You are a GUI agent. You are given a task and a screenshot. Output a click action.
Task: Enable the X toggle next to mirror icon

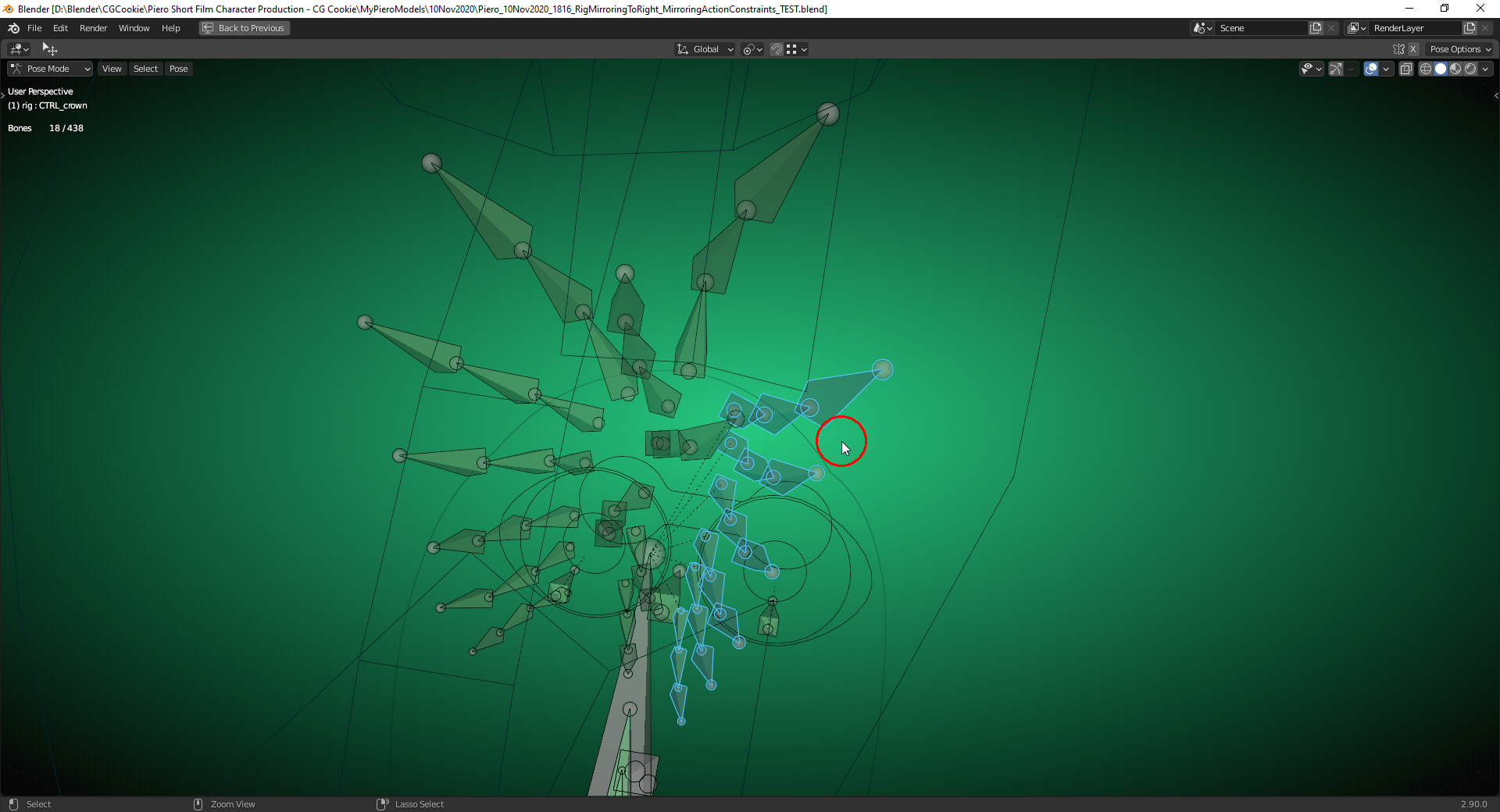point(1412,48)
